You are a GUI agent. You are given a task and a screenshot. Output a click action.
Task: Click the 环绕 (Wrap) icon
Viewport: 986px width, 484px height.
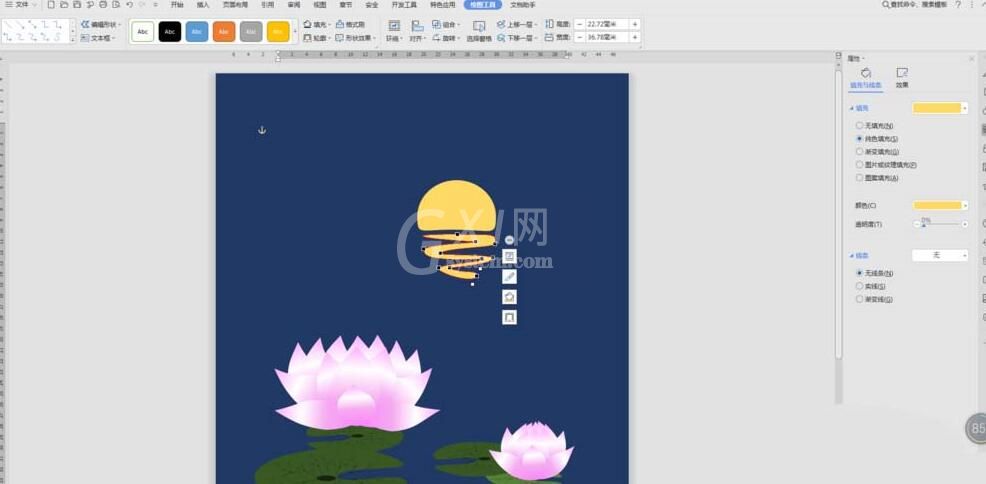point(394,26)
